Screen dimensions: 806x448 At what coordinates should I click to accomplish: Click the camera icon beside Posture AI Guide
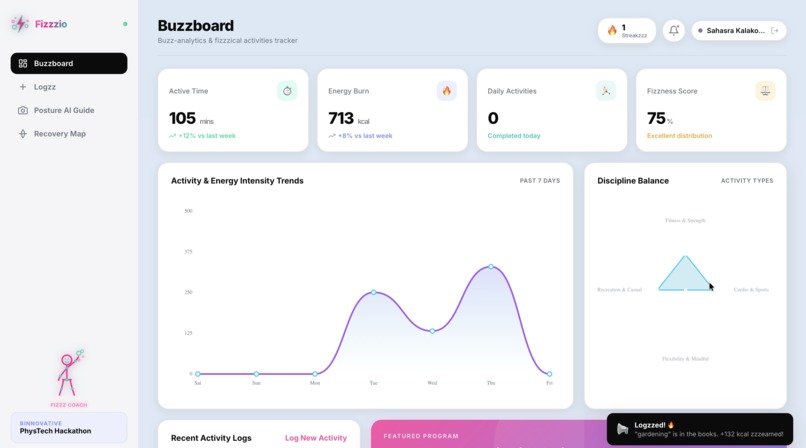[23, 110]
